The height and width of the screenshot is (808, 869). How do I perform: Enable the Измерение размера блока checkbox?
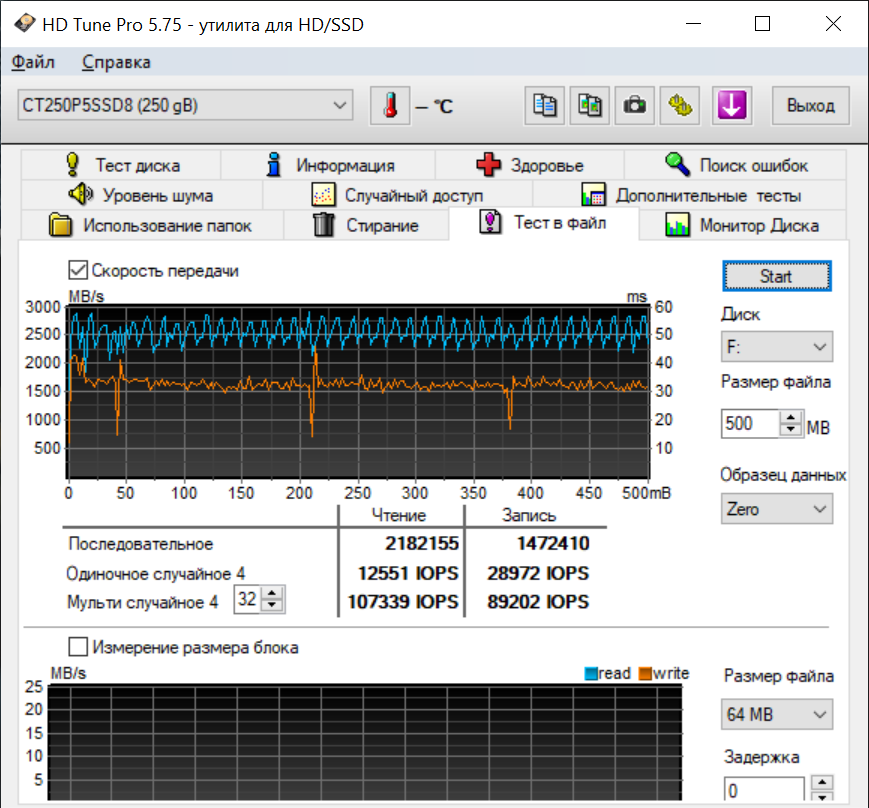[77, 647]
